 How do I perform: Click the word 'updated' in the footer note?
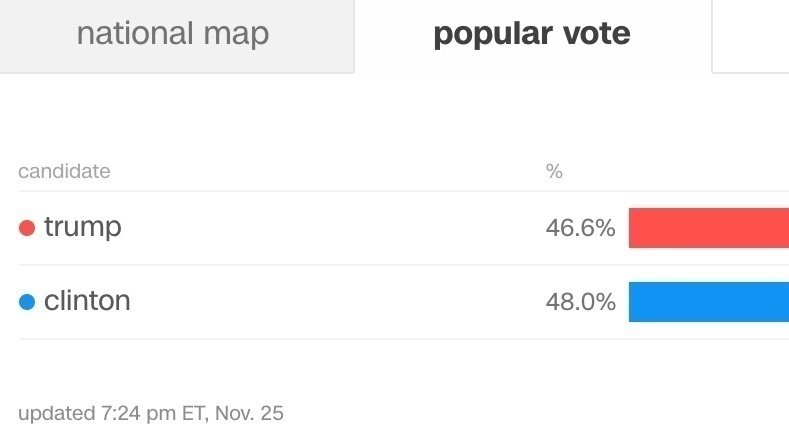[57, 413]
